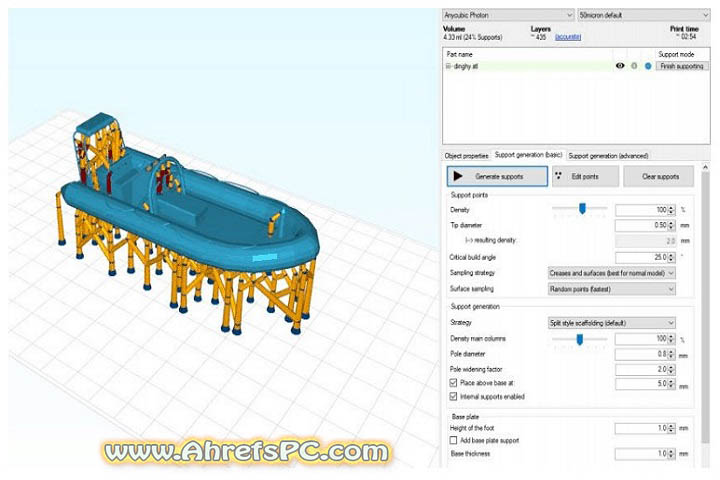Viewport: 720px width, 480px height.
Task: Click the Finish supporting button
Action: pos(682,66)
